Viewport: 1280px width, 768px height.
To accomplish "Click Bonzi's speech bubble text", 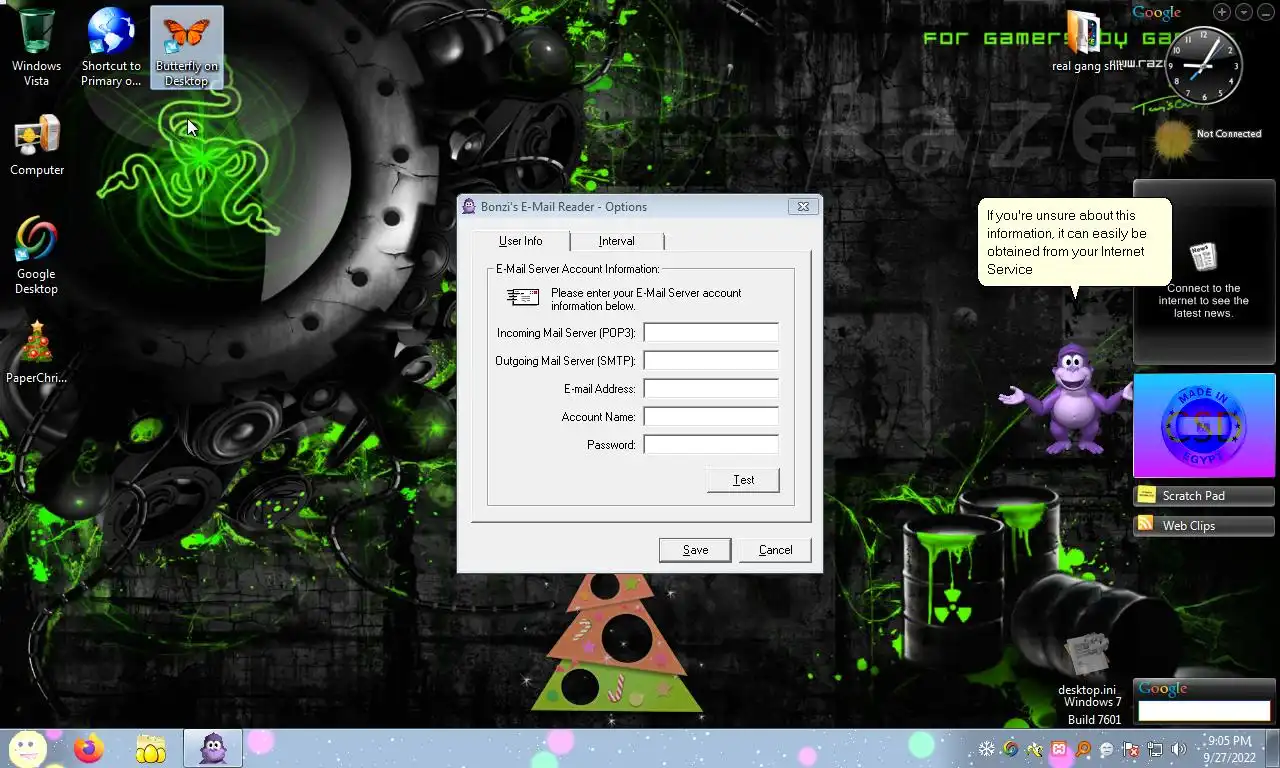I will (x=1067, y=242).
